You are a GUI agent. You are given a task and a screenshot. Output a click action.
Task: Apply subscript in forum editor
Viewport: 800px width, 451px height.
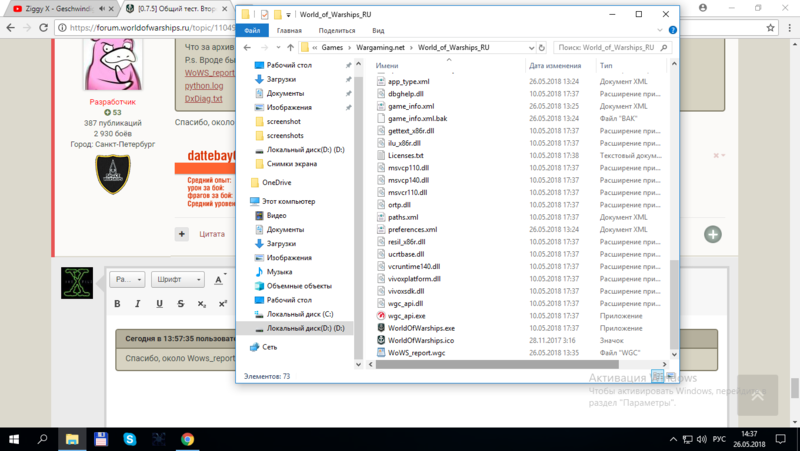(x=202, y=304)
